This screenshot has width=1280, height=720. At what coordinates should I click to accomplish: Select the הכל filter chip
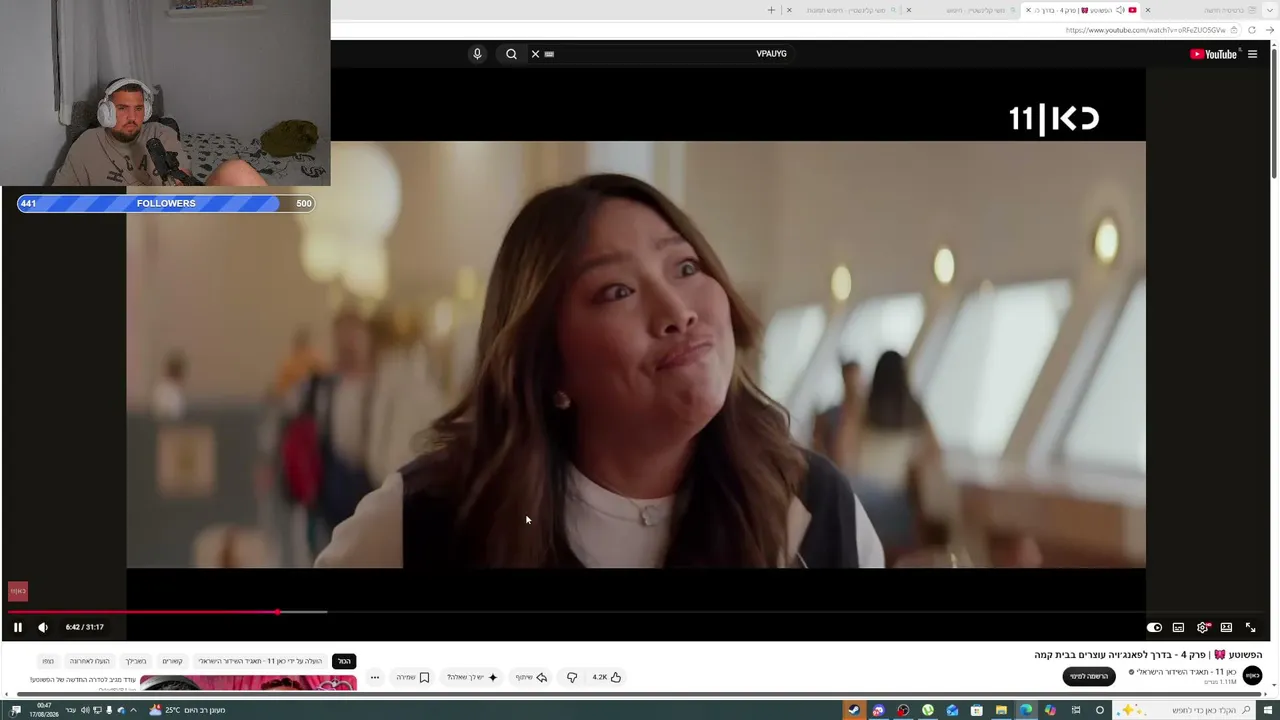(x=344, y=661)
